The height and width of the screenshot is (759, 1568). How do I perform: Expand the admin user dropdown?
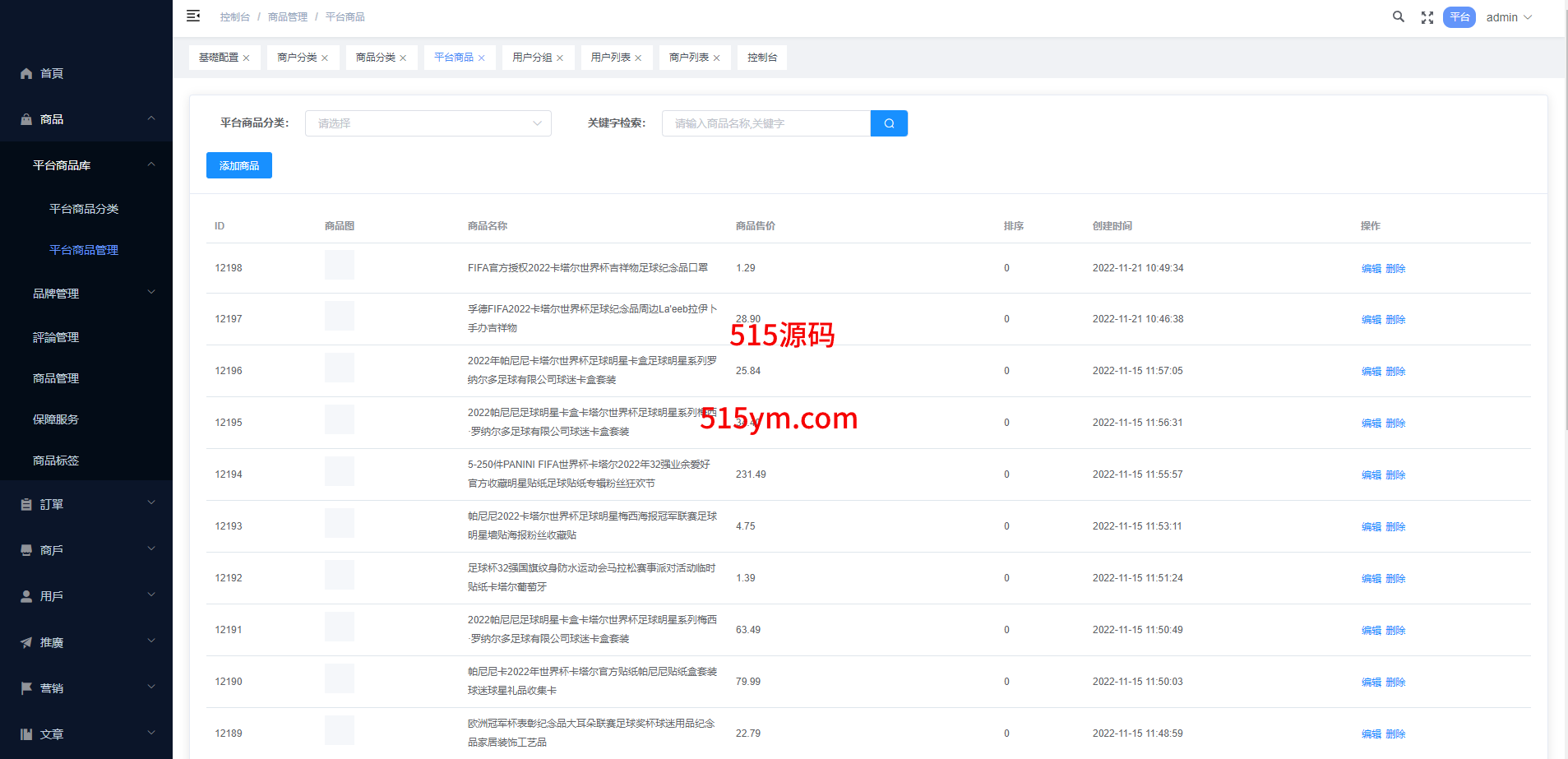pyautogui.click(x=1509, y=17)
